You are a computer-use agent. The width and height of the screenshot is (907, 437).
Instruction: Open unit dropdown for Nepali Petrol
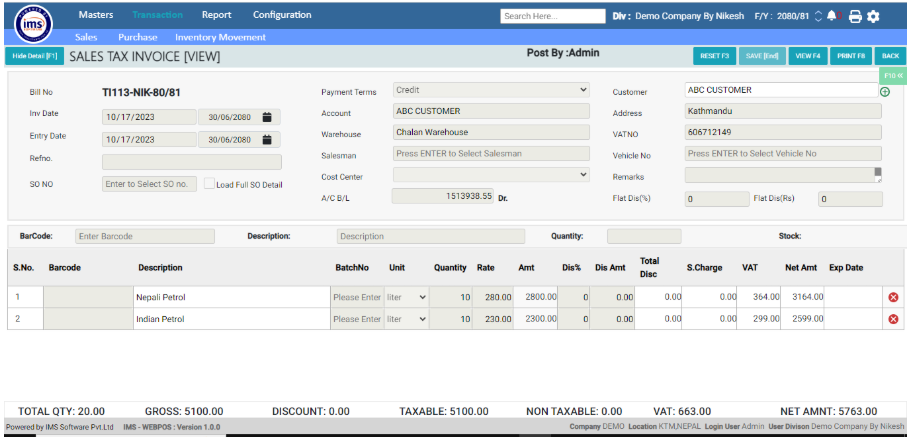tap(407, 297)
